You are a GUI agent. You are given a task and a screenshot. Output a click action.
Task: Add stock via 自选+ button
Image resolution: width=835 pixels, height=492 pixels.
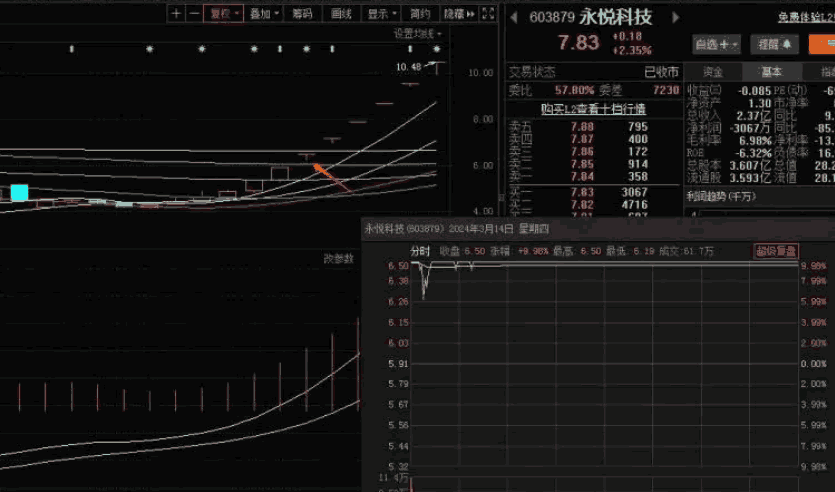pos(716,44)
